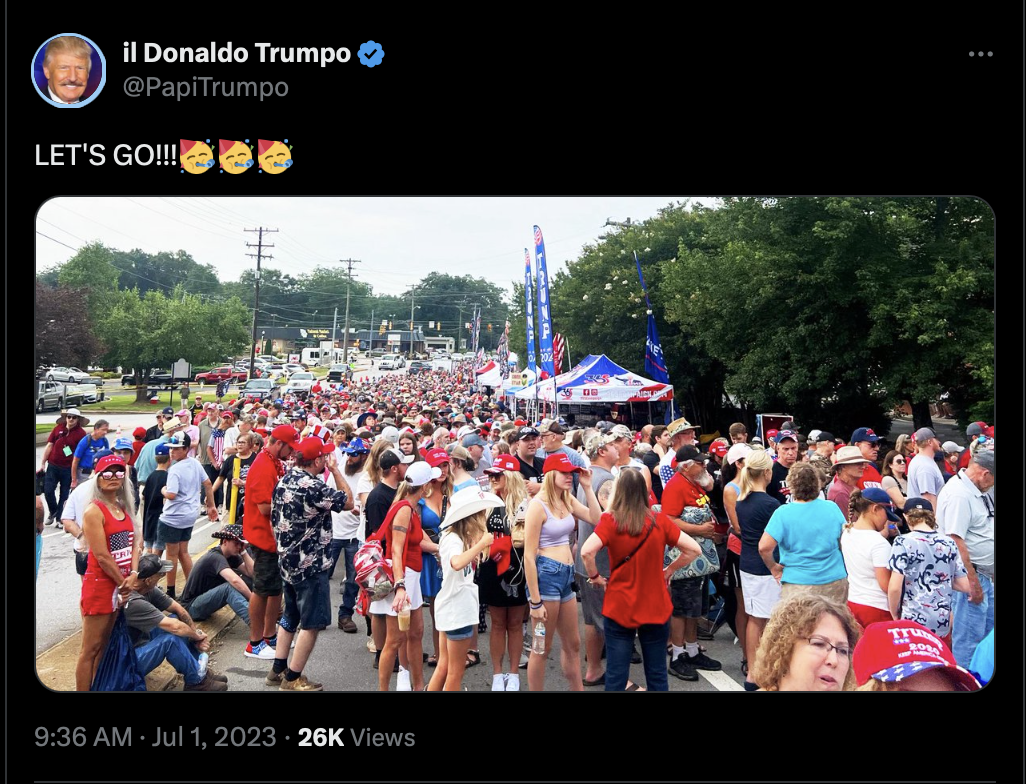The width and height of the screenshot is (1026, 784).
Task: Click the tall wooden utility pole in photo
Action: [x=257, y=301]
